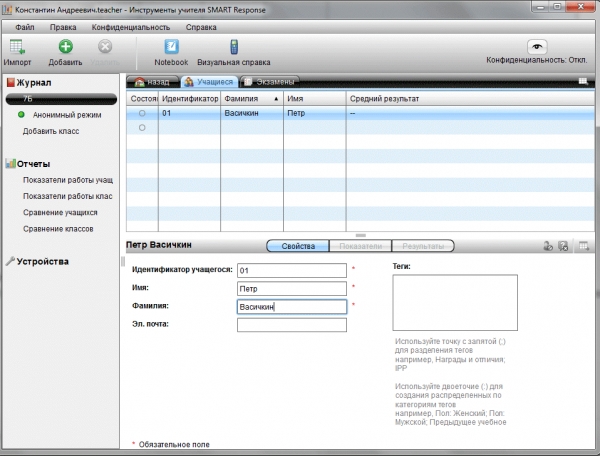Open the Правка menu
Viewport: 600px width, 456px height.
pos(63,27)
